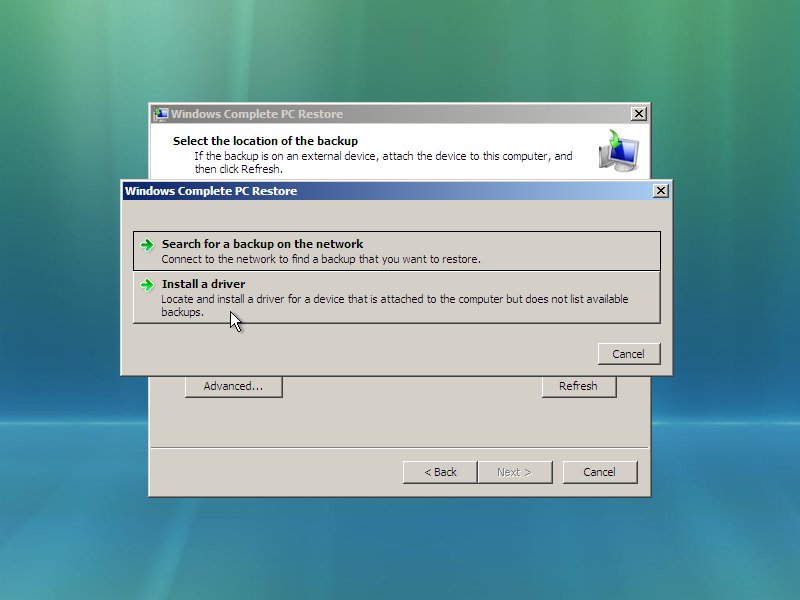The width and height of the screenshot is (800, 600).
Task: Click the external device instruction text
Action: [383, 156]
